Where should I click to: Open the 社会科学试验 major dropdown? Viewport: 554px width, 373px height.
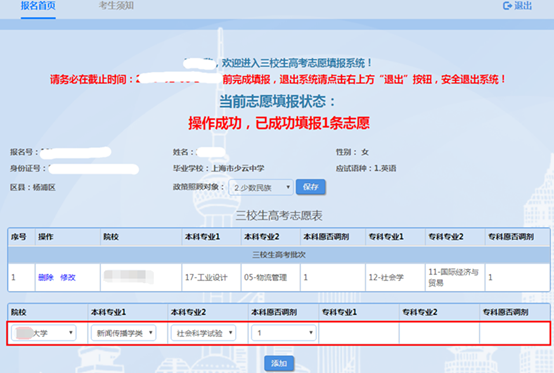(x=203, y=333)
